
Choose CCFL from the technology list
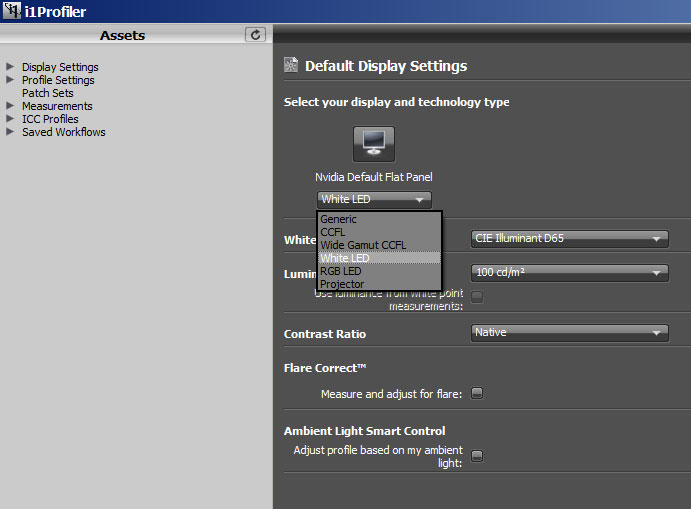tap(379, 232)
